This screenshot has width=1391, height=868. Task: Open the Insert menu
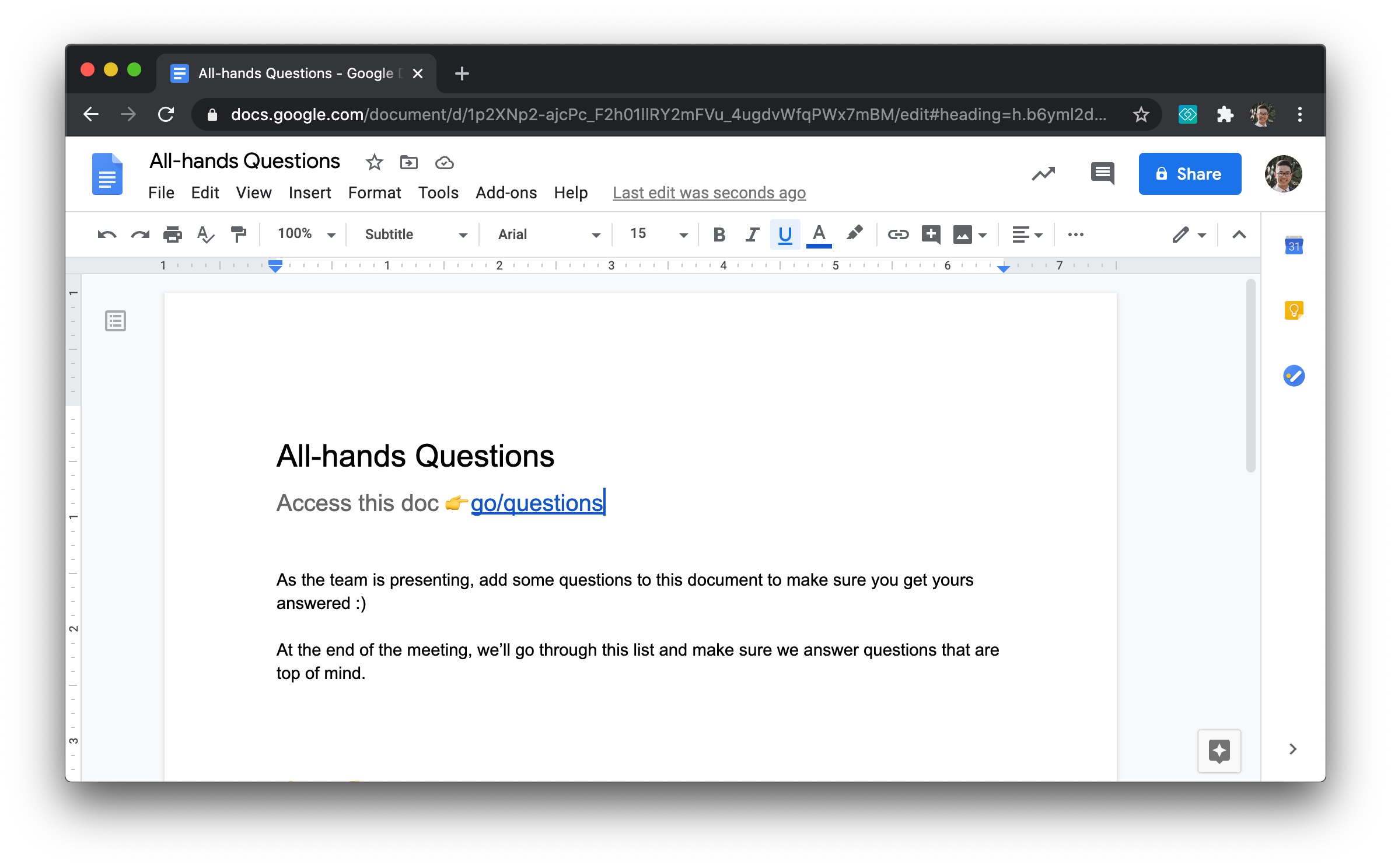[x=309, y=192]
